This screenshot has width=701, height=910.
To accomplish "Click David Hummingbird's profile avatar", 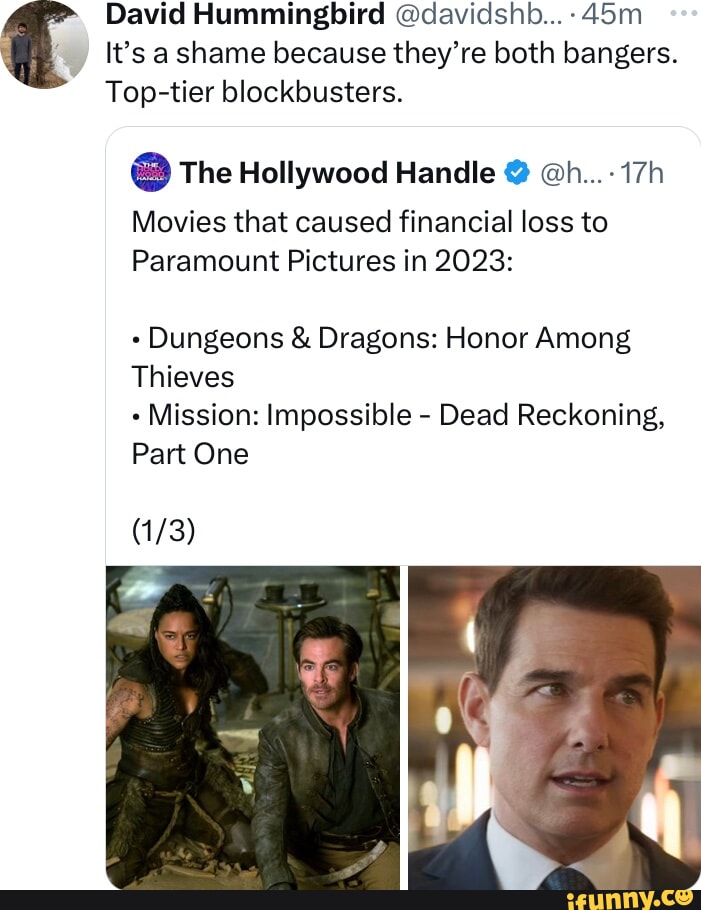I will [44, 43].
